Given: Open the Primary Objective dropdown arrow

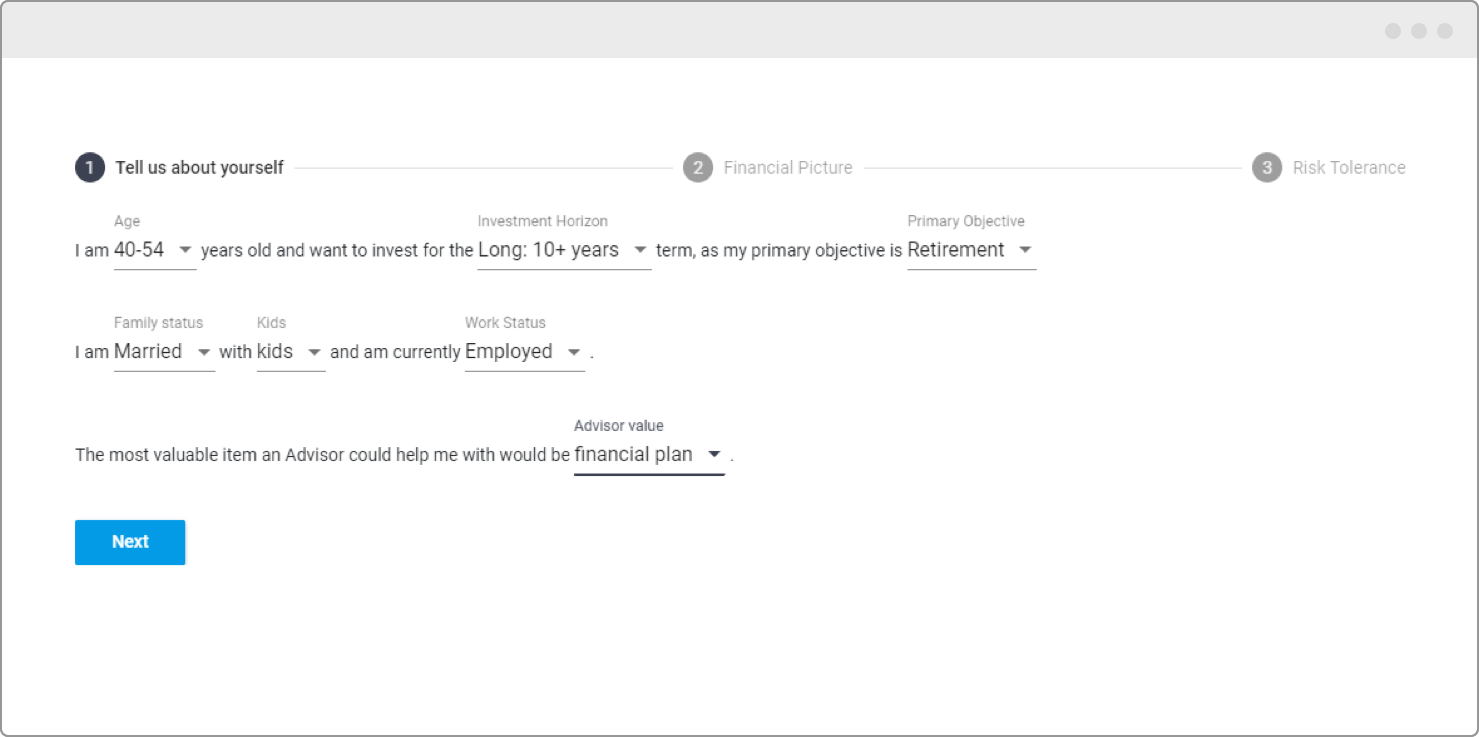Looking at the screenshot, I should coord(1025,251).
